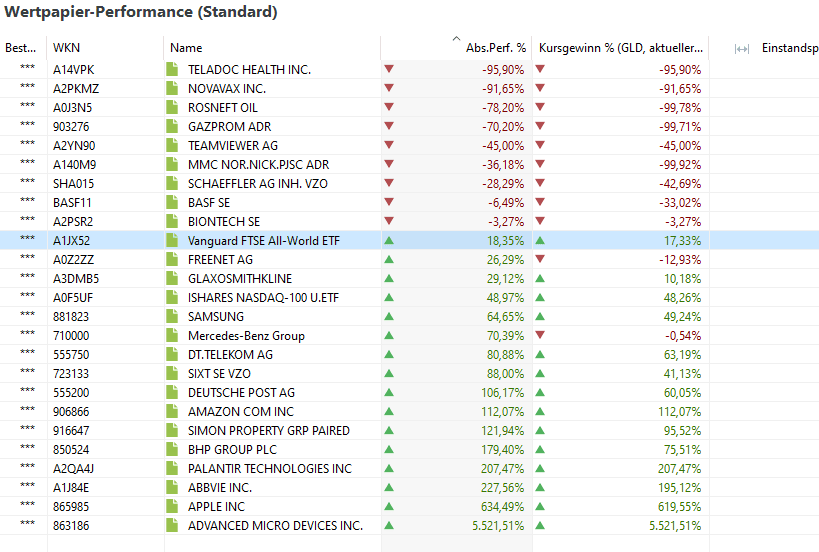Click the GAZPROM ADR security icon
The image size is (819, 552).
(172, 126)
